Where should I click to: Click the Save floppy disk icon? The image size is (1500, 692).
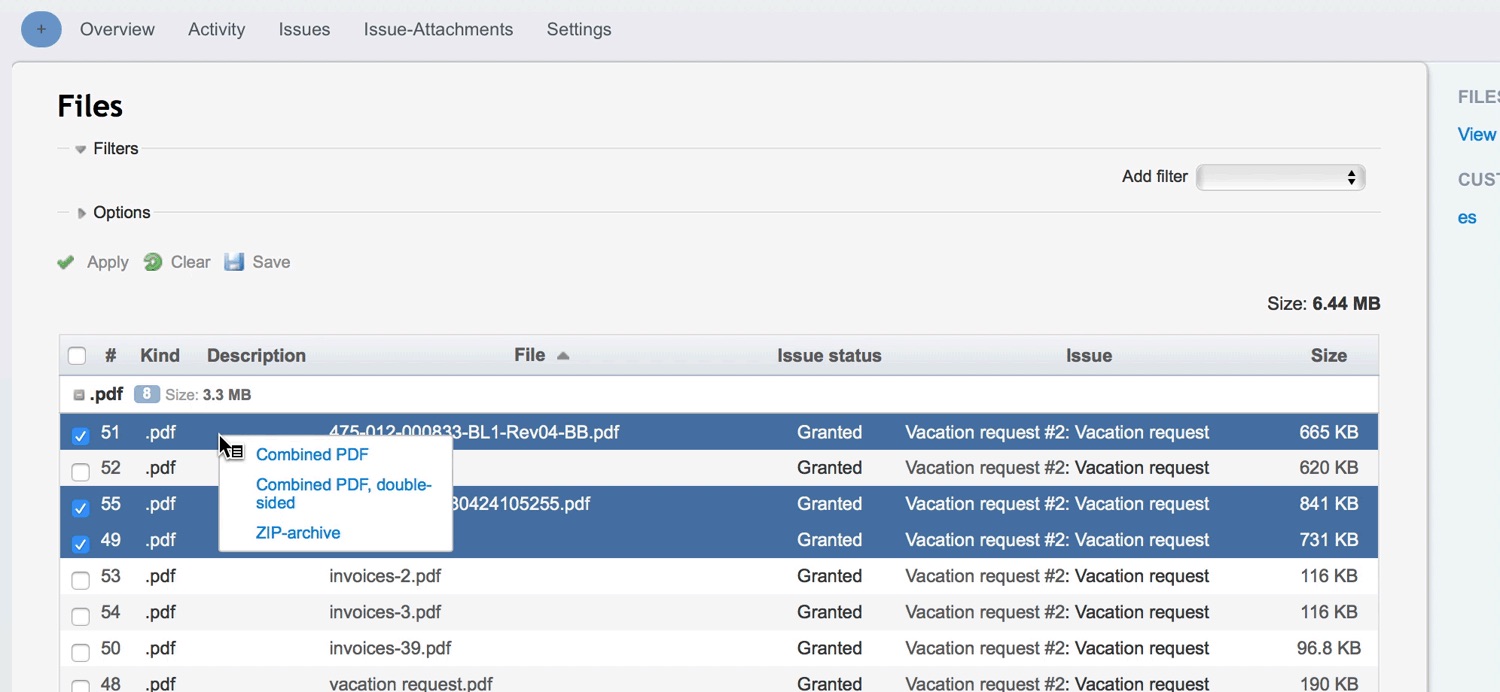(x=234, y=262)
